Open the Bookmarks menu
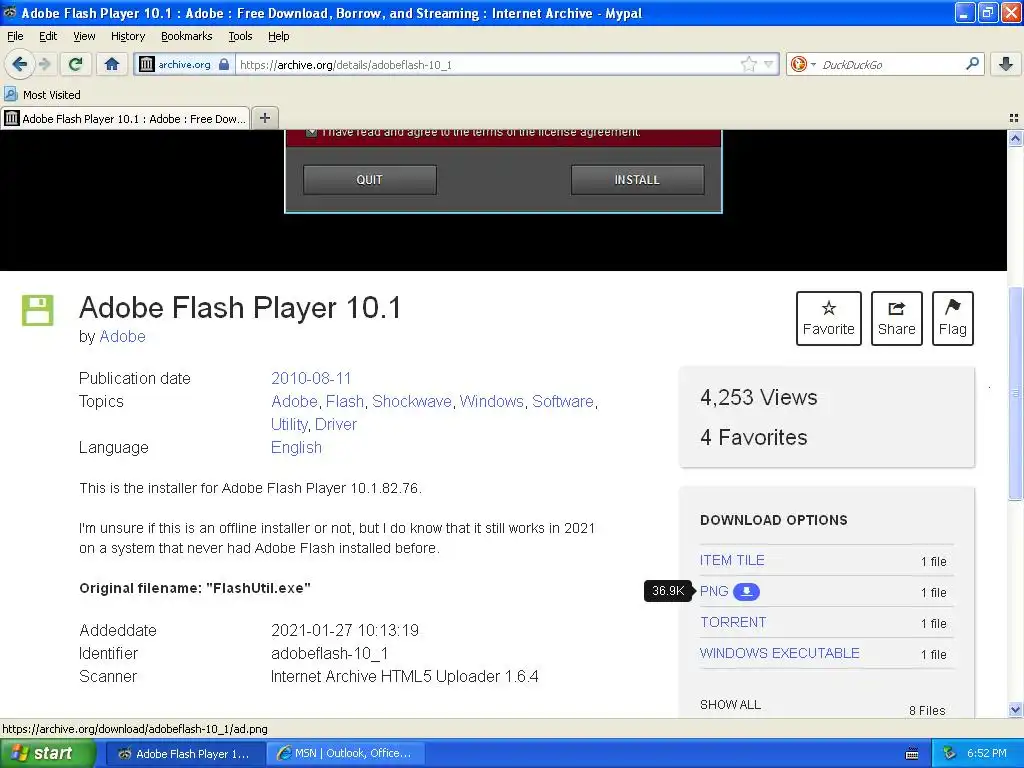This screenshot has width=1024, height=768. click(x=187, y=36)
